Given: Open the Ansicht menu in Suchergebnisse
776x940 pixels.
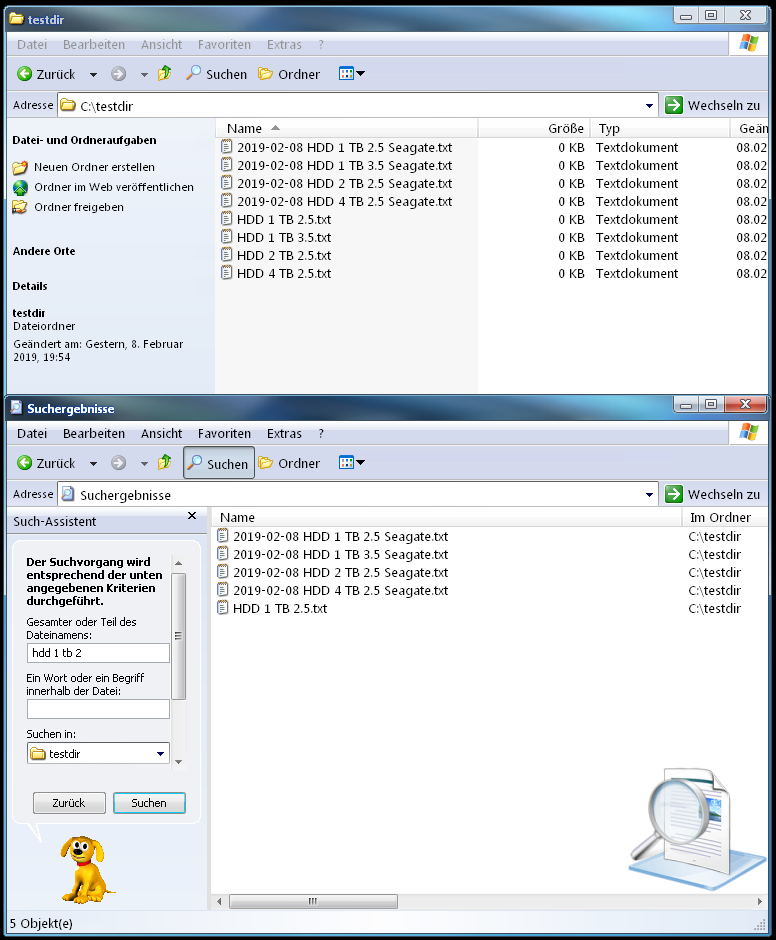Looking at the screenshot, I should point(161,433).
